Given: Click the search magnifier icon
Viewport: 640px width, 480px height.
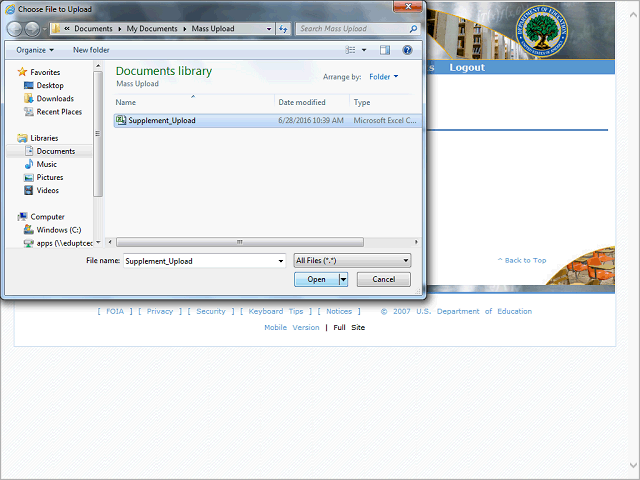Looking at the screenshot, I should pos(413,29).
